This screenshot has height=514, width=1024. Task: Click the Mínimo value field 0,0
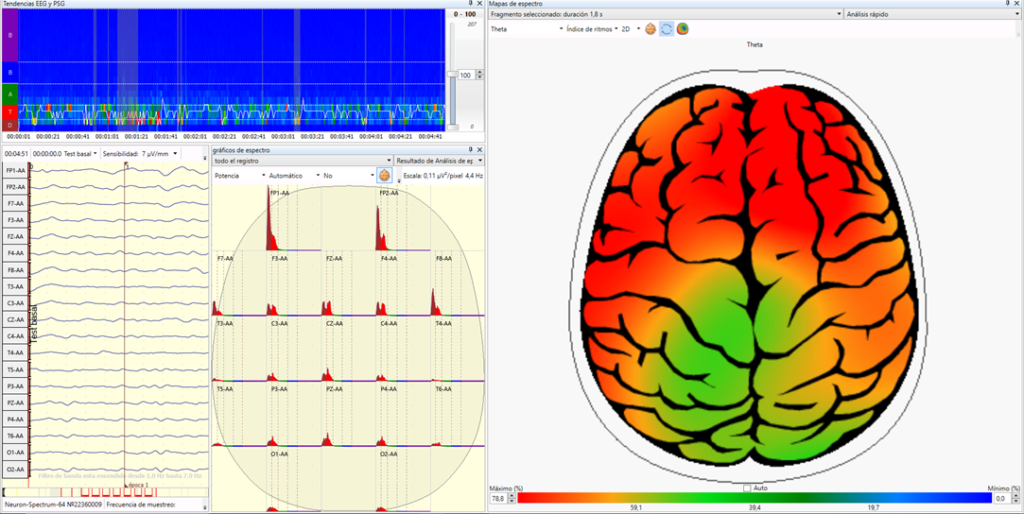[1002, 498]
